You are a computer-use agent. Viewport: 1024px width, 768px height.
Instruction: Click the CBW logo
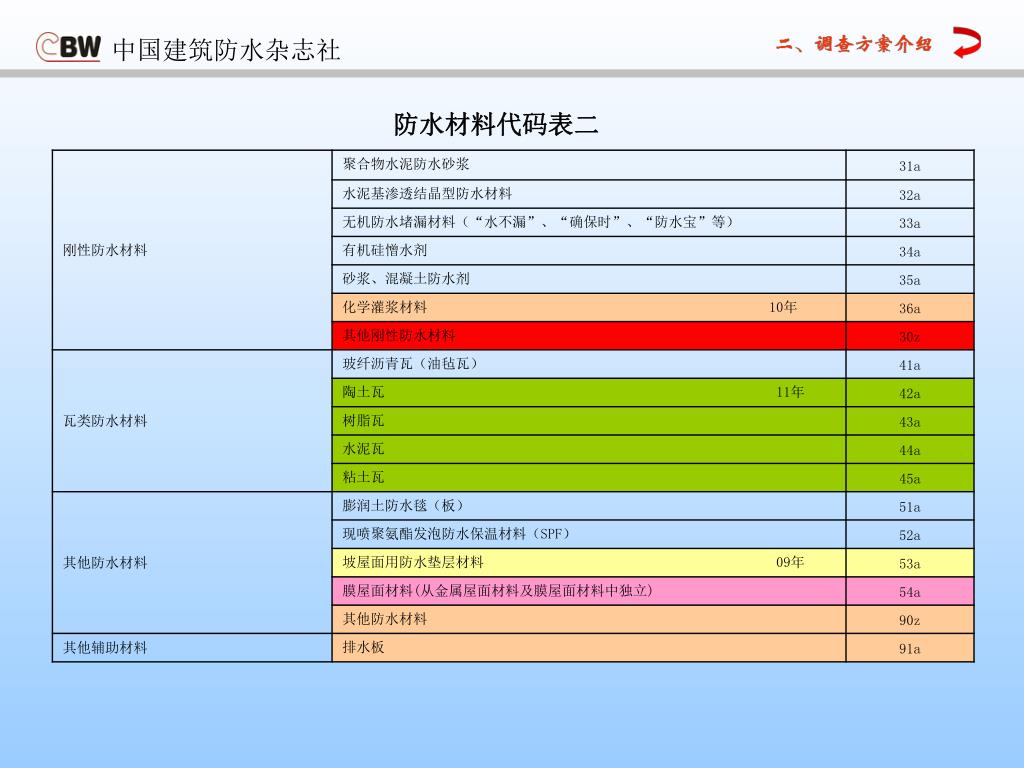[69, 47]
